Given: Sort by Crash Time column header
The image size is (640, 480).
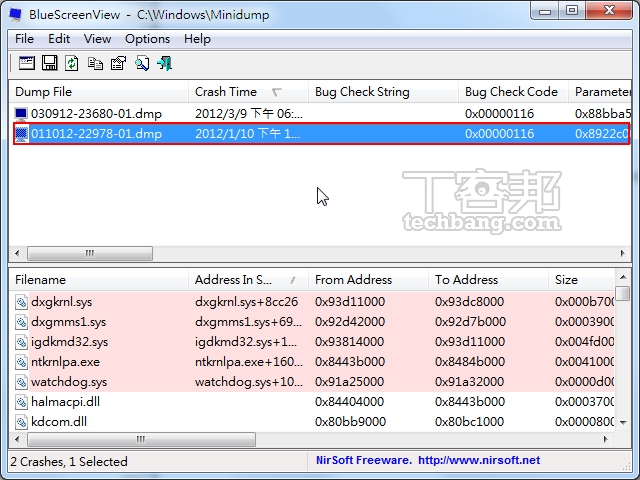Looking at the screenshot, I should (x=226, y=92).
